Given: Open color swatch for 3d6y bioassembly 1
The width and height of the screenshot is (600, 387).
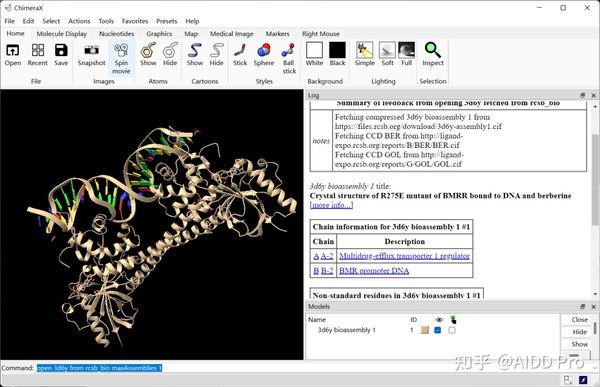Looking at the screenshot, I should pyautogui.click(x=424, y=330).
